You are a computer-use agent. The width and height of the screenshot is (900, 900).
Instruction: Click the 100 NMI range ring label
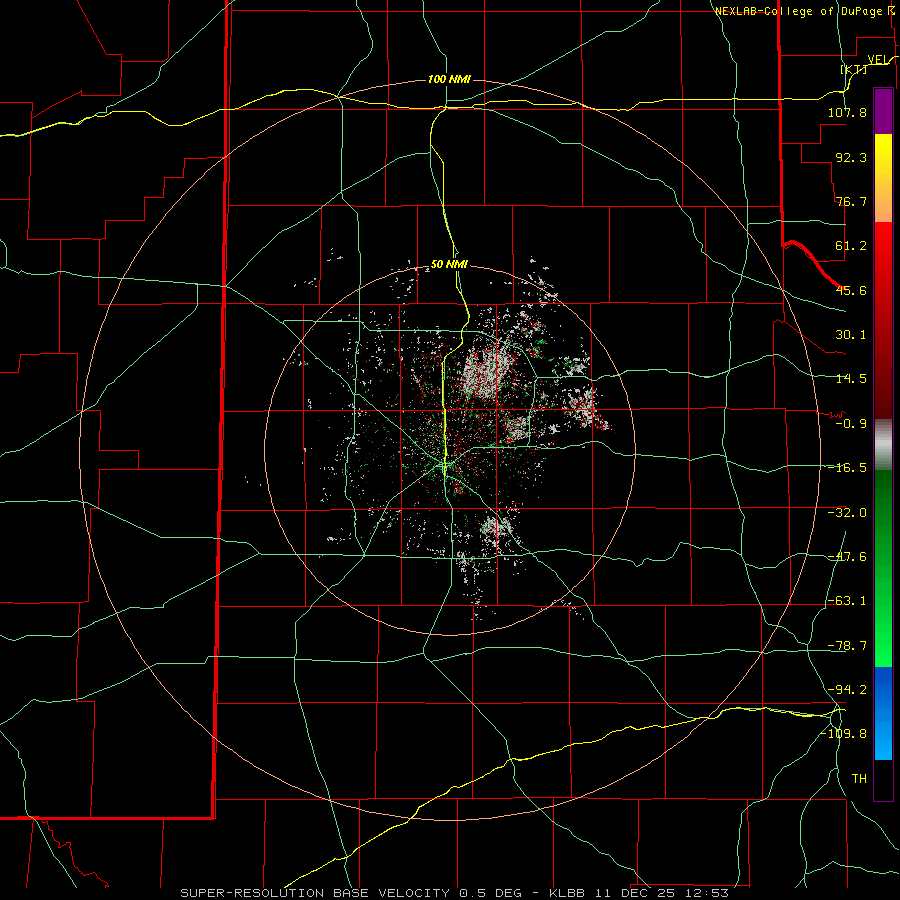tap(449, 79)
